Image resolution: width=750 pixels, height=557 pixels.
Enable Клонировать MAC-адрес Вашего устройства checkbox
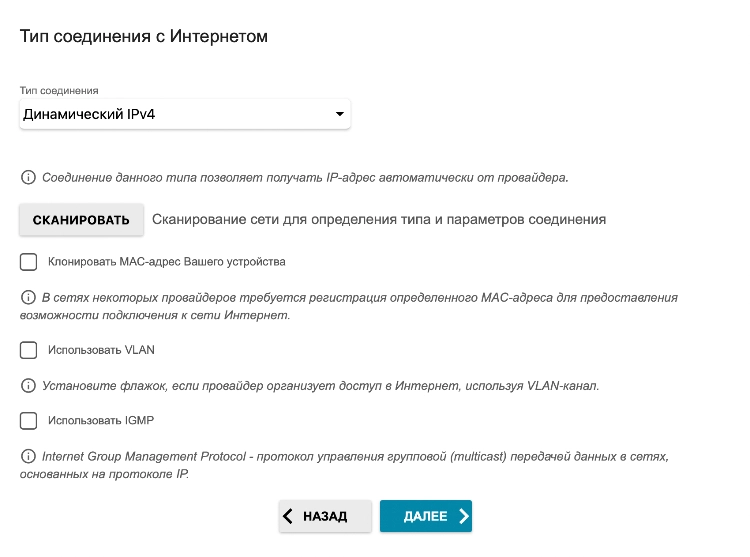point(28,262)
